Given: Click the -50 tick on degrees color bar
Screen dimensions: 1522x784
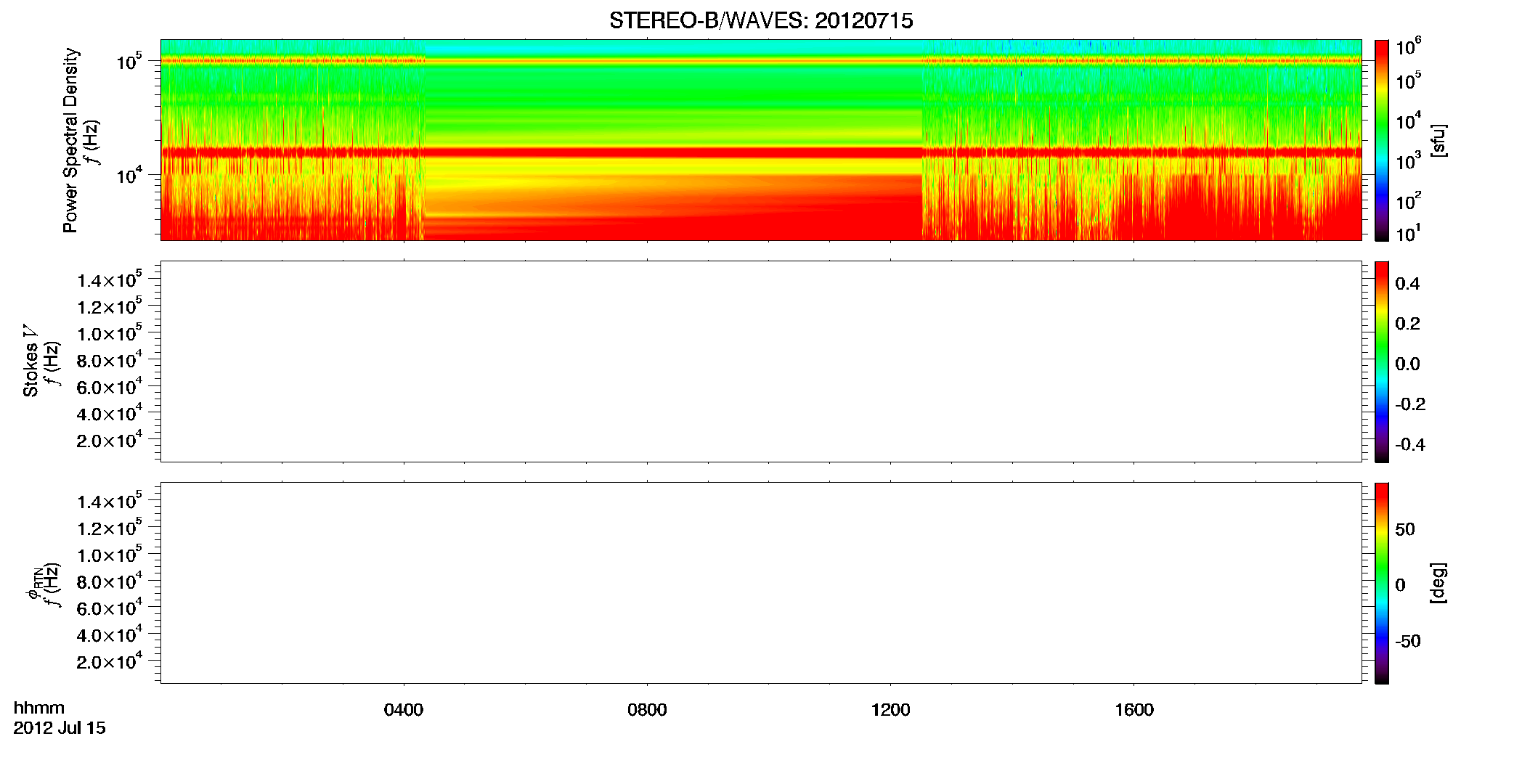Looking at the screenshot, I should point(1408,642).
